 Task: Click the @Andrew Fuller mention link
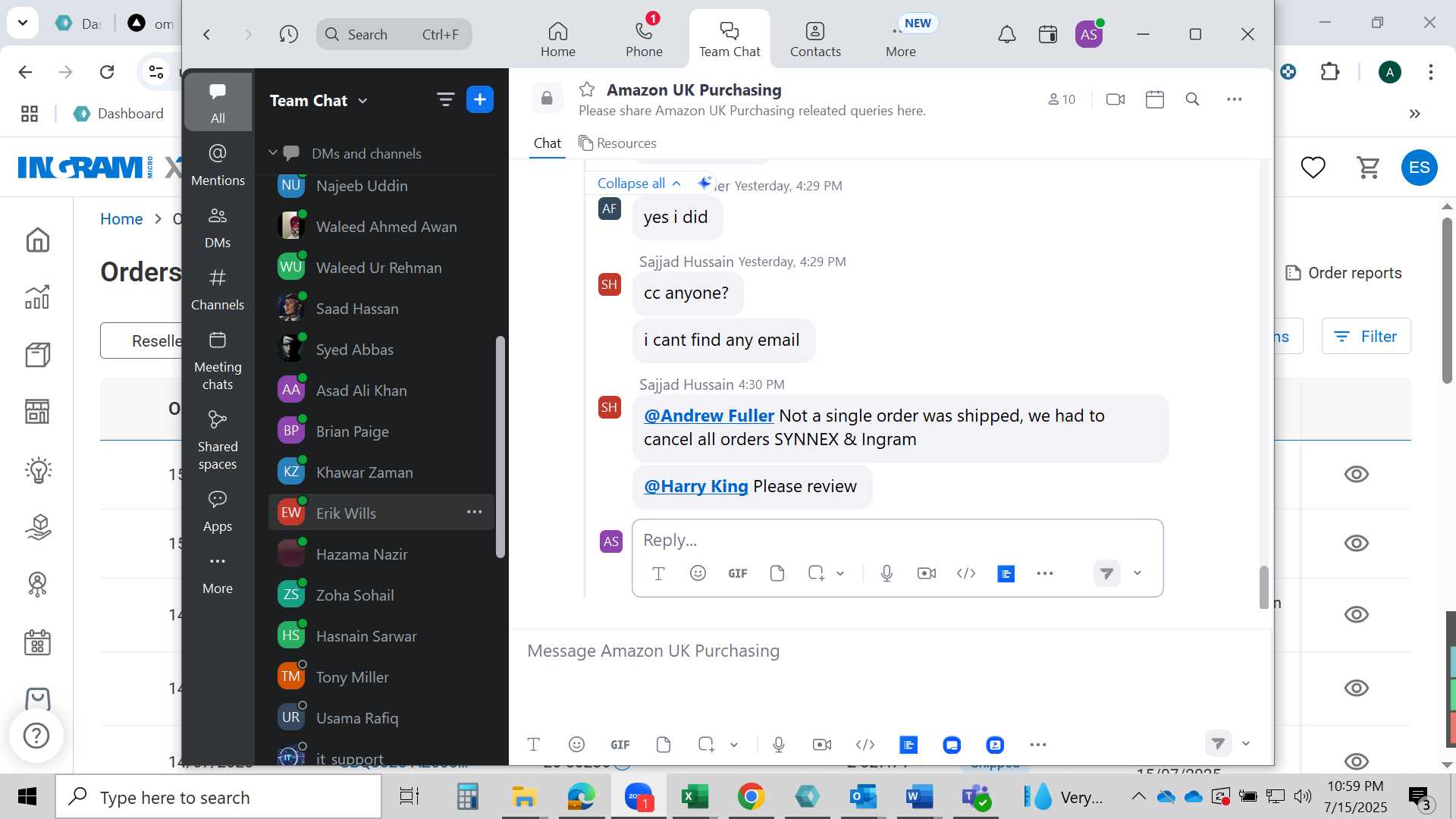(708, 416)
